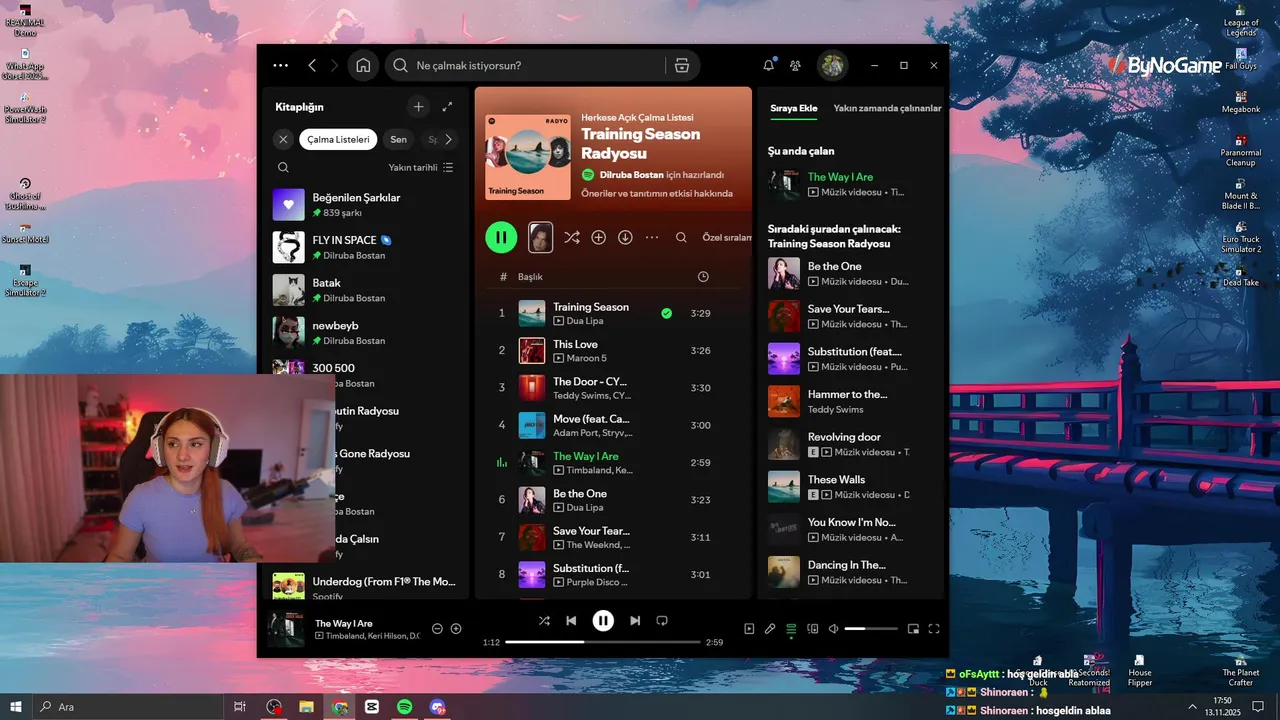Navigate back with the left arrow
Screen dimensions: 1280x720
(x=312, y=65)
